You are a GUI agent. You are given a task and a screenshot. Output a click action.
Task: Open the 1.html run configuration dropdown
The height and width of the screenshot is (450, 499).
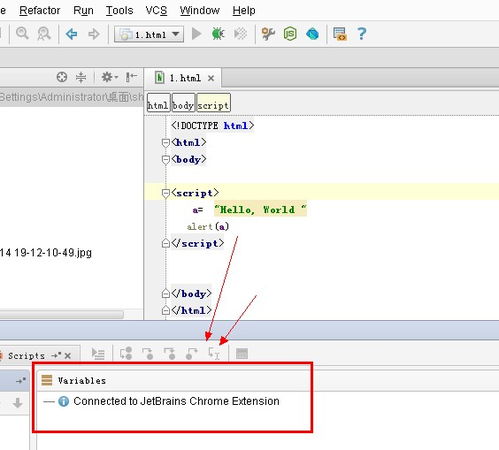[149, 34]
